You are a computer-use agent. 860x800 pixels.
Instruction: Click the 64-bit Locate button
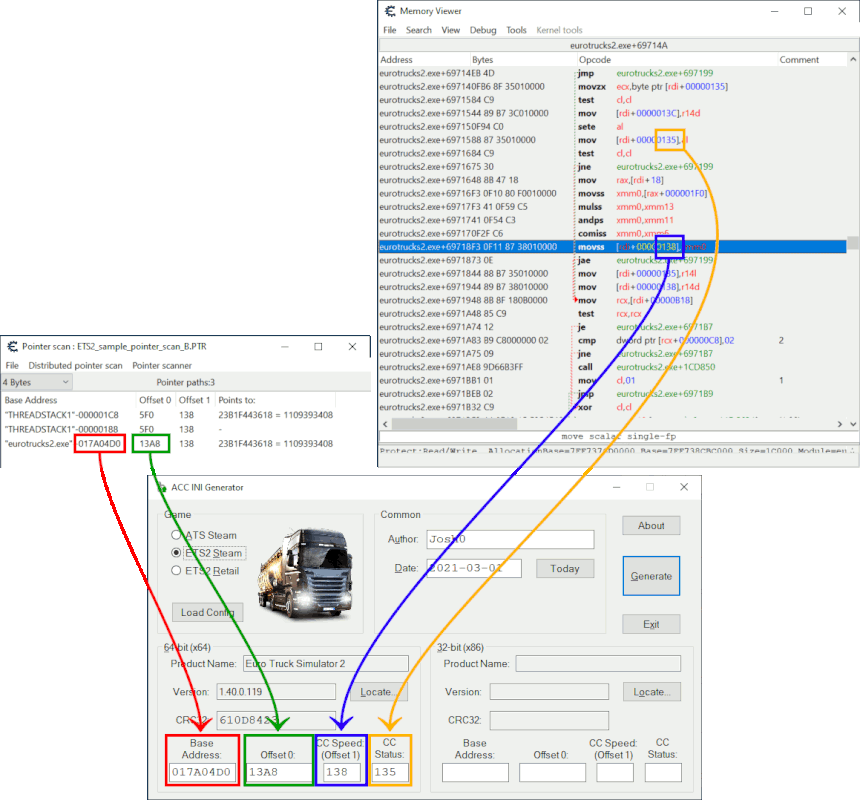click(378, 692)
